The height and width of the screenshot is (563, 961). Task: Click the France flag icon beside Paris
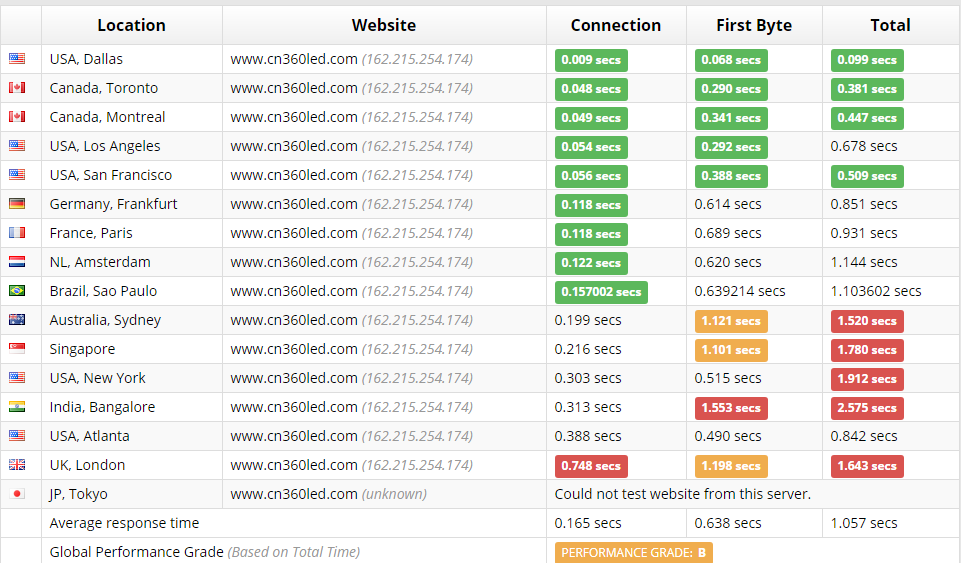(17, 233)
